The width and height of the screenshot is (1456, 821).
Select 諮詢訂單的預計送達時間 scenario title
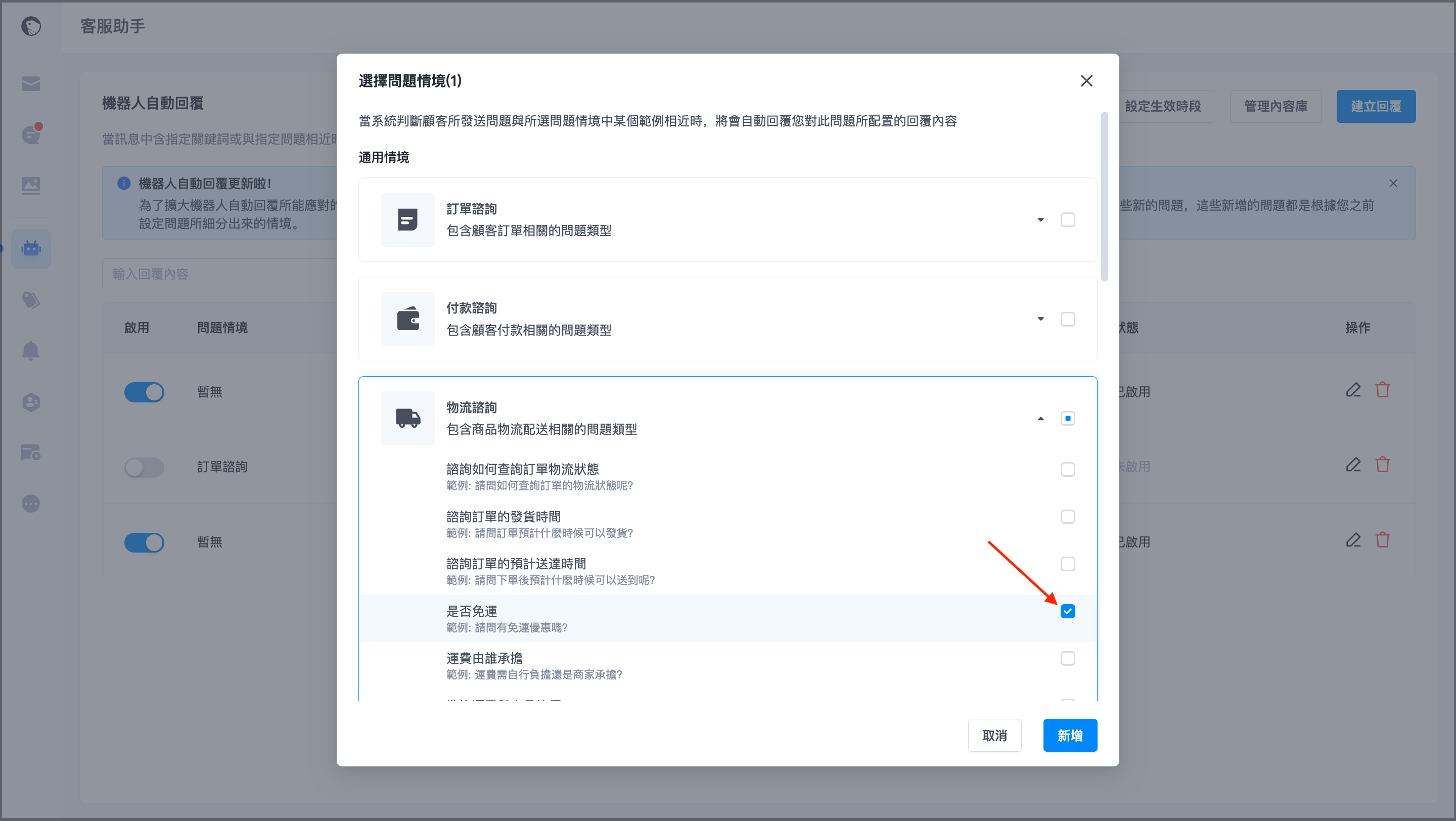tap(516, 563)
